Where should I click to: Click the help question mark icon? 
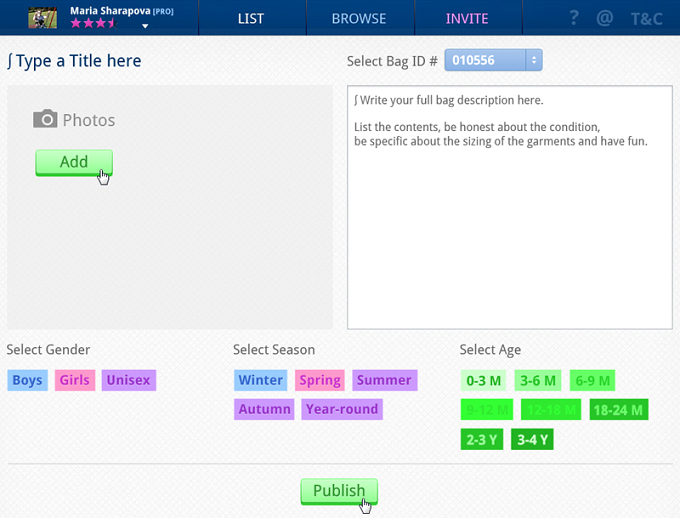(574, 18)
